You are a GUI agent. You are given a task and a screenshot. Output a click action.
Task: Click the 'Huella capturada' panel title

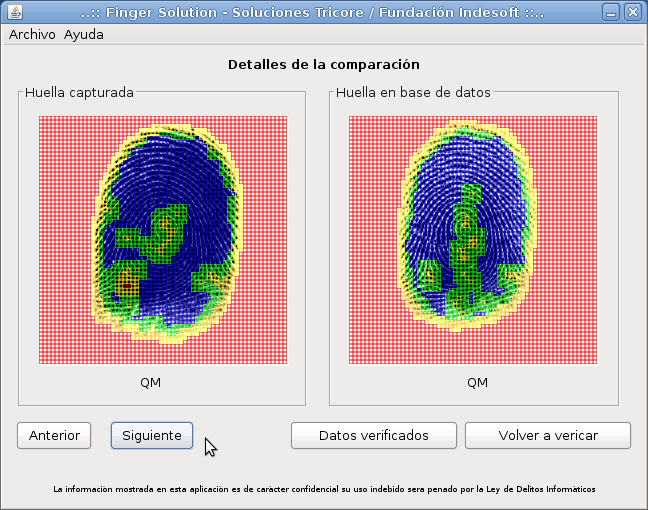pyautogui.click(x=79, y=93)
